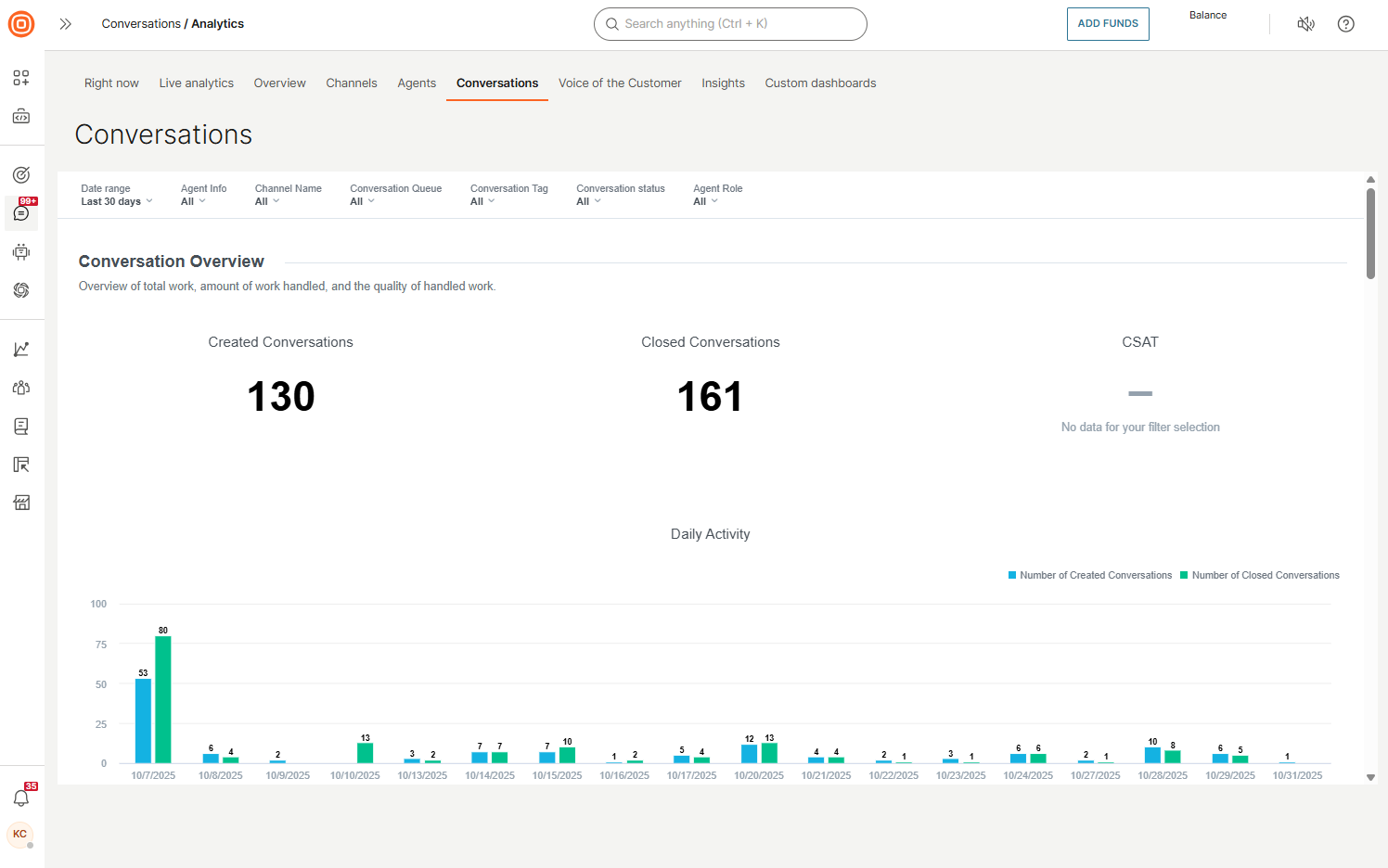Viewport: 1388px width, 868px height.
Task: Open the Channel Name filter dropdown
Action: (267, 200)
